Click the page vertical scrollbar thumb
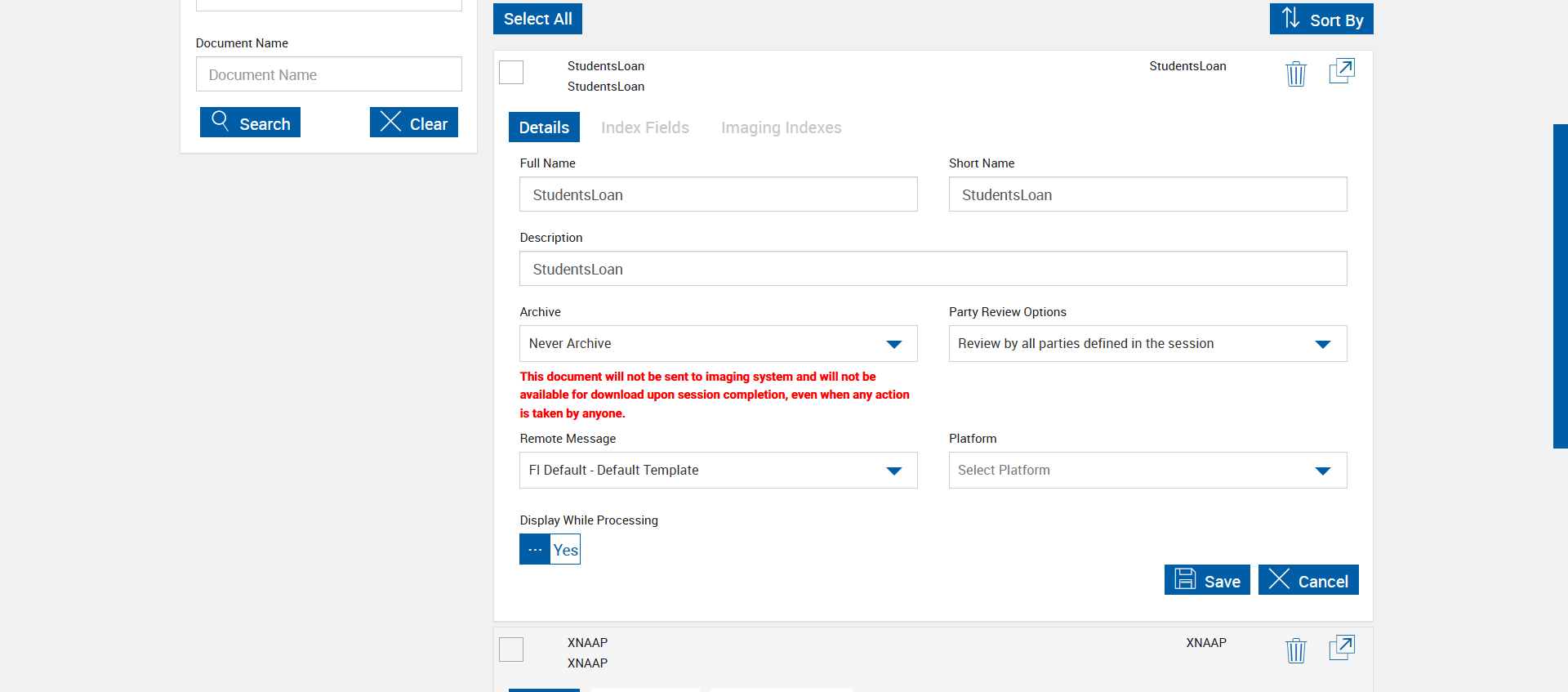1568x692 pixels. pyautogui.click(x=1560, y=286)
